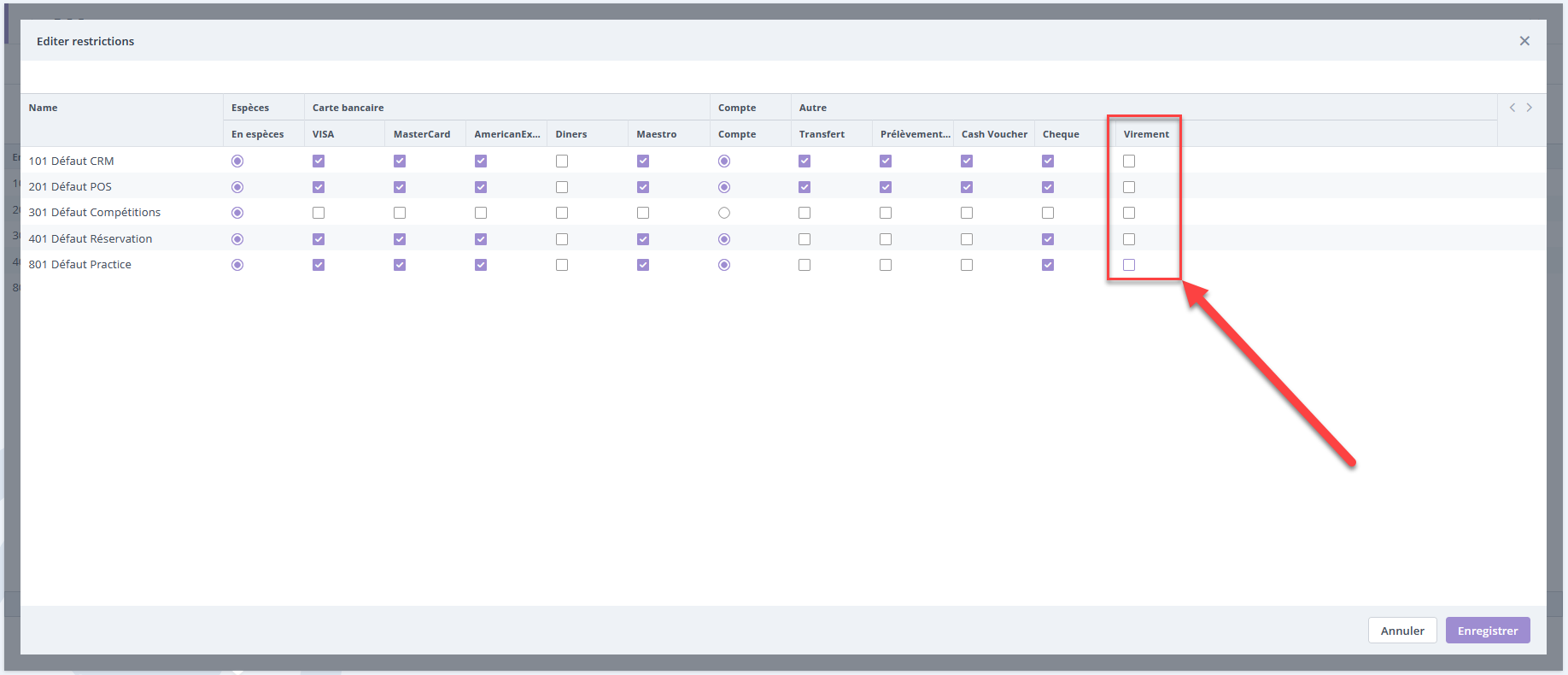Select Compte radio for 801 Défaut Practice
This screenshot has width=1568, height=675.
click(724, 265)
